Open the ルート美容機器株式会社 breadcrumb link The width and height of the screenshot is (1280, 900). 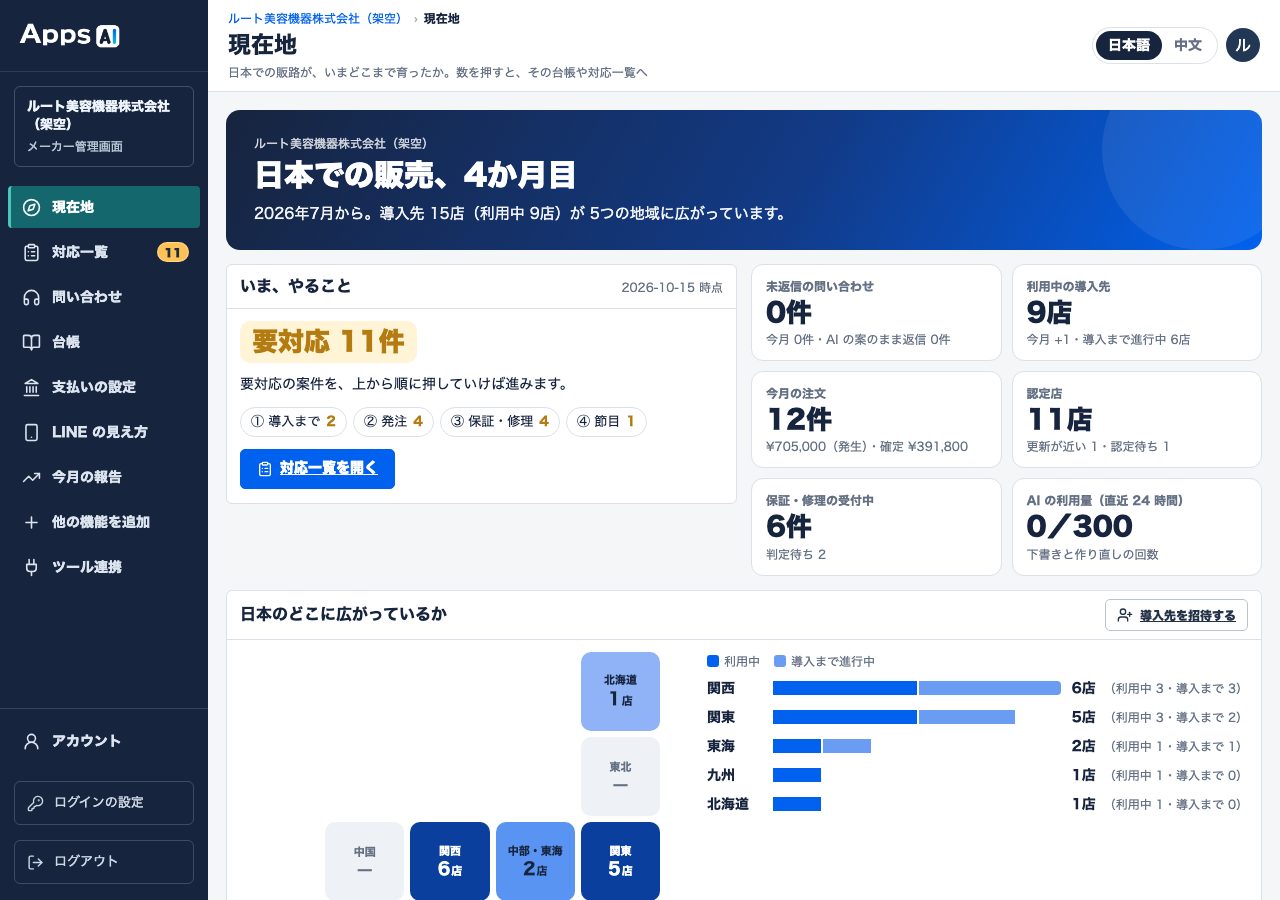coord(315,19)
